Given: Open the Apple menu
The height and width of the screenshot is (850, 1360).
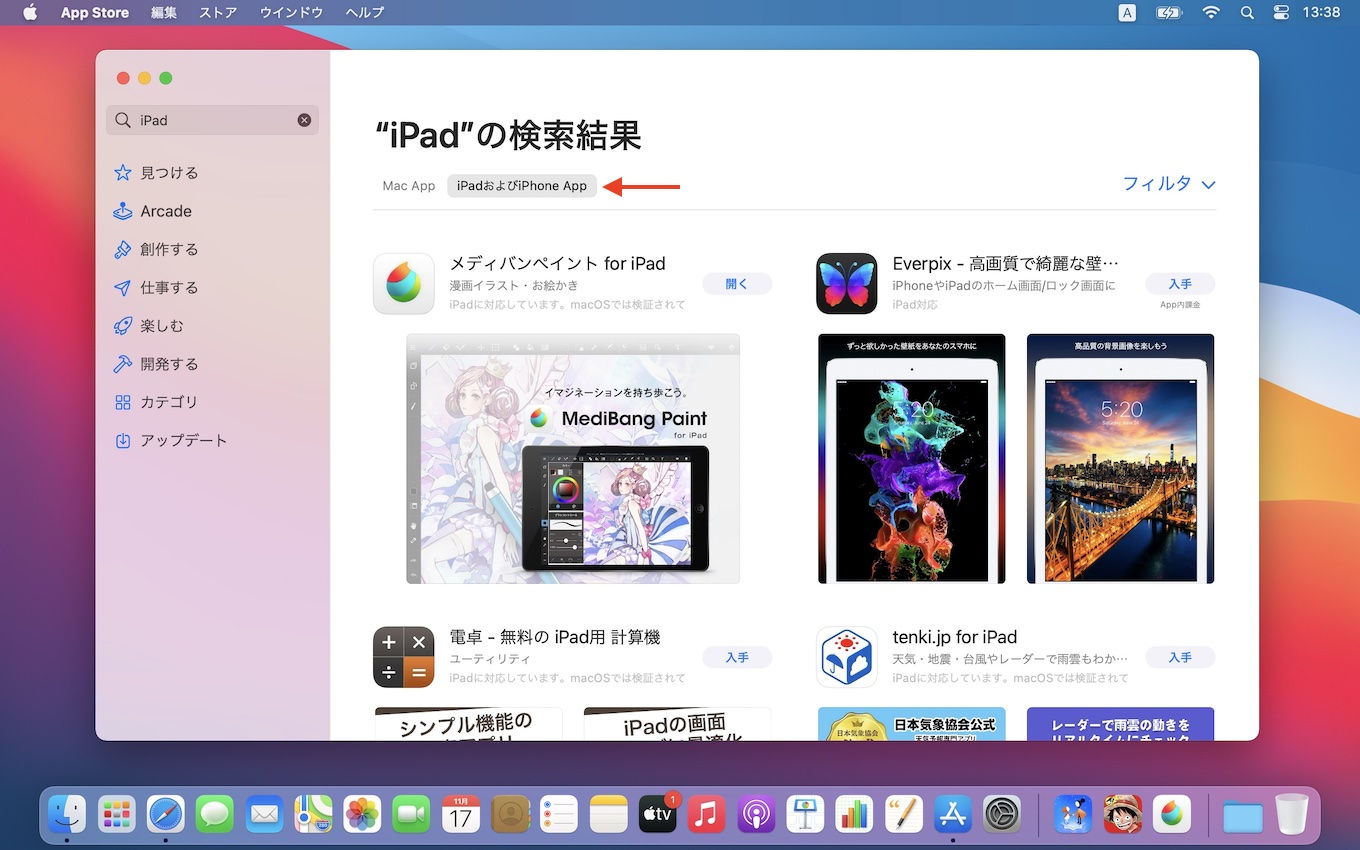Looking at the screenshot, I should tap(30, 12).
